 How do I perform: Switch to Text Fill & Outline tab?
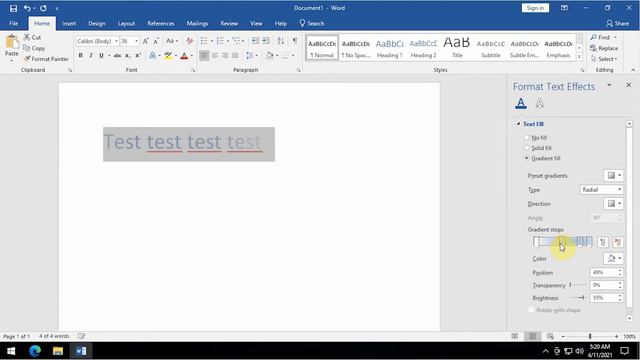point(521,103)
